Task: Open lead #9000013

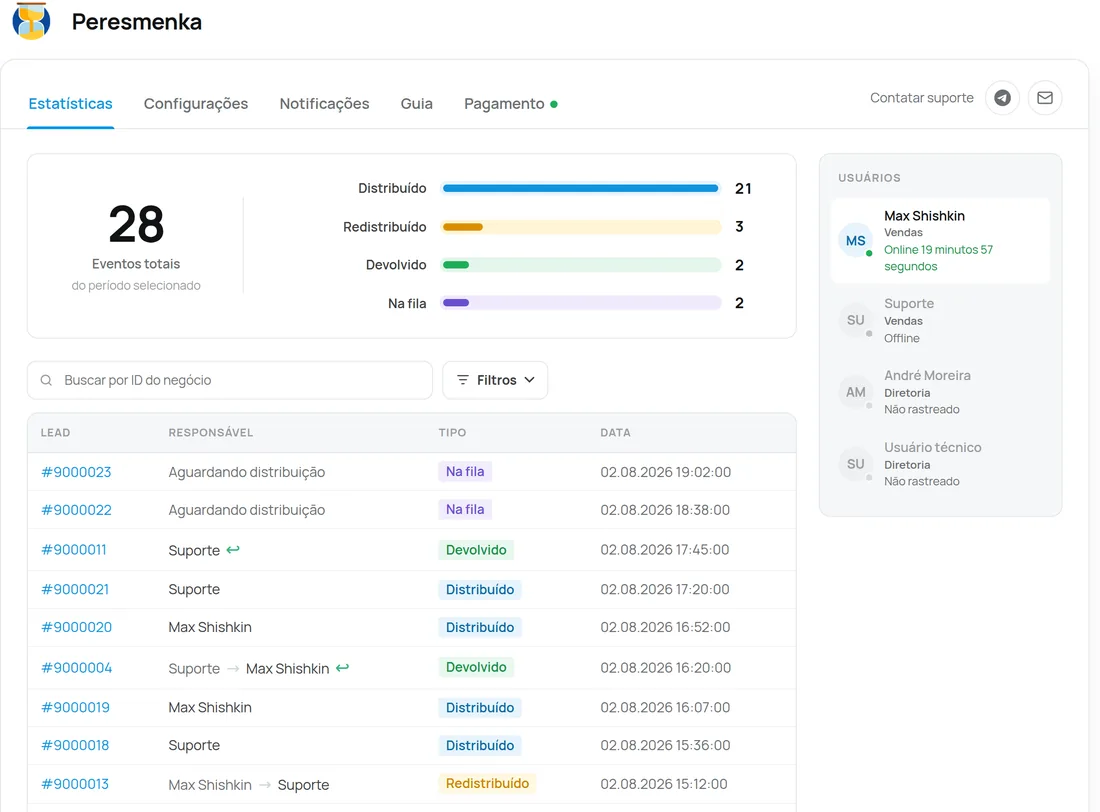Action: (75, 784)
